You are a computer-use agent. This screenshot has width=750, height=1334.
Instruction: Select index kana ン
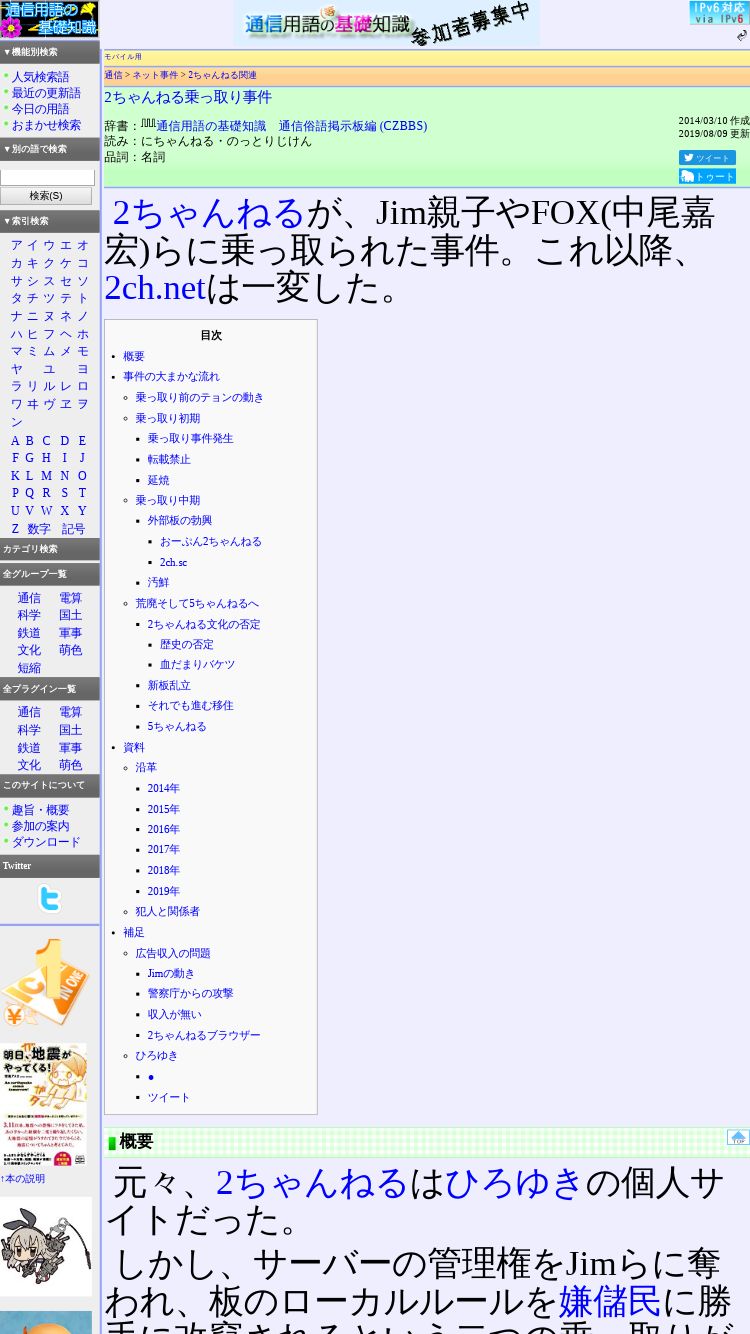[x=16, y=422]
